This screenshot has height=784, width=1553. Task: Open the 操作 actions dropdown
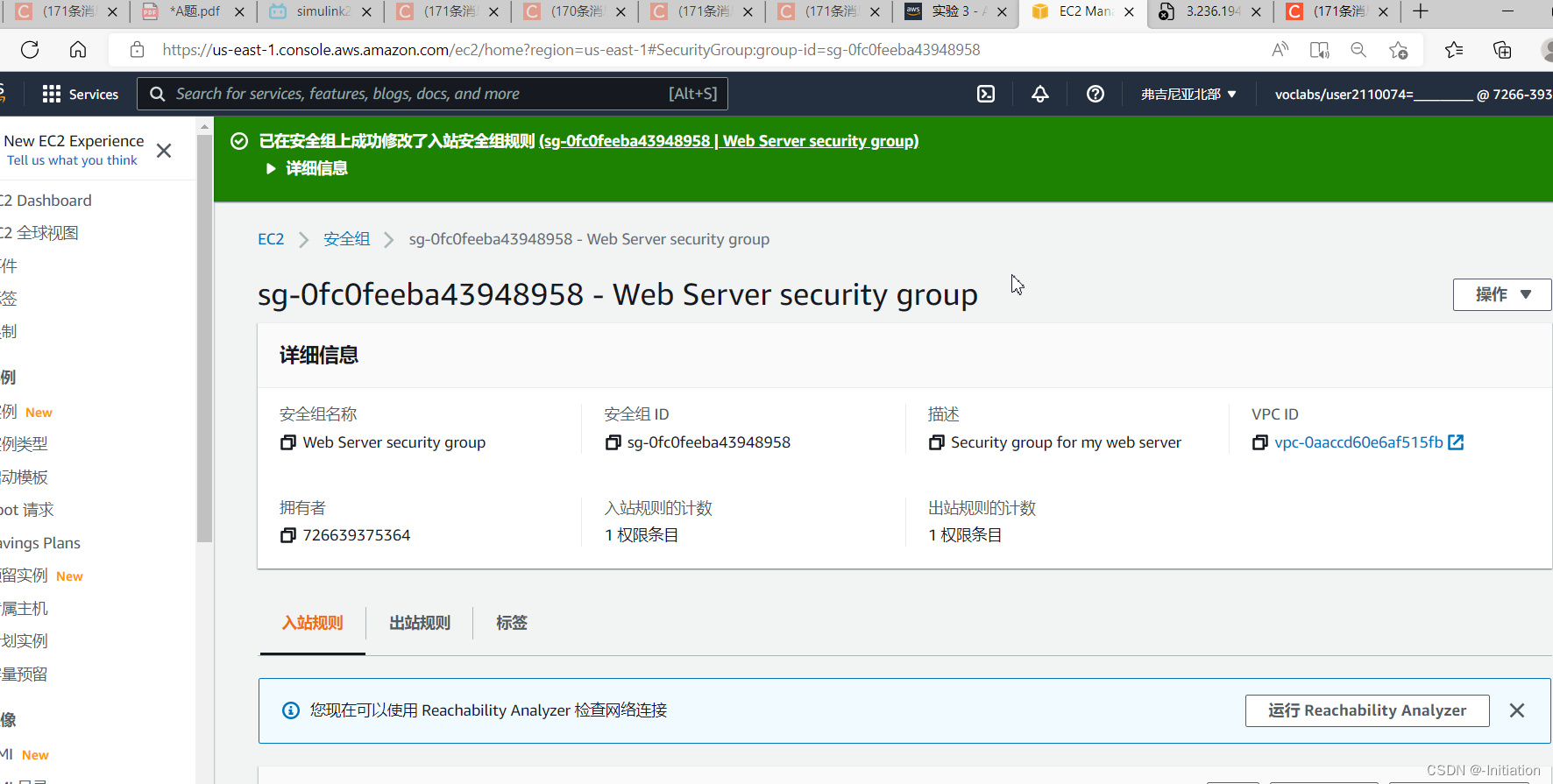click(1502, 294)
